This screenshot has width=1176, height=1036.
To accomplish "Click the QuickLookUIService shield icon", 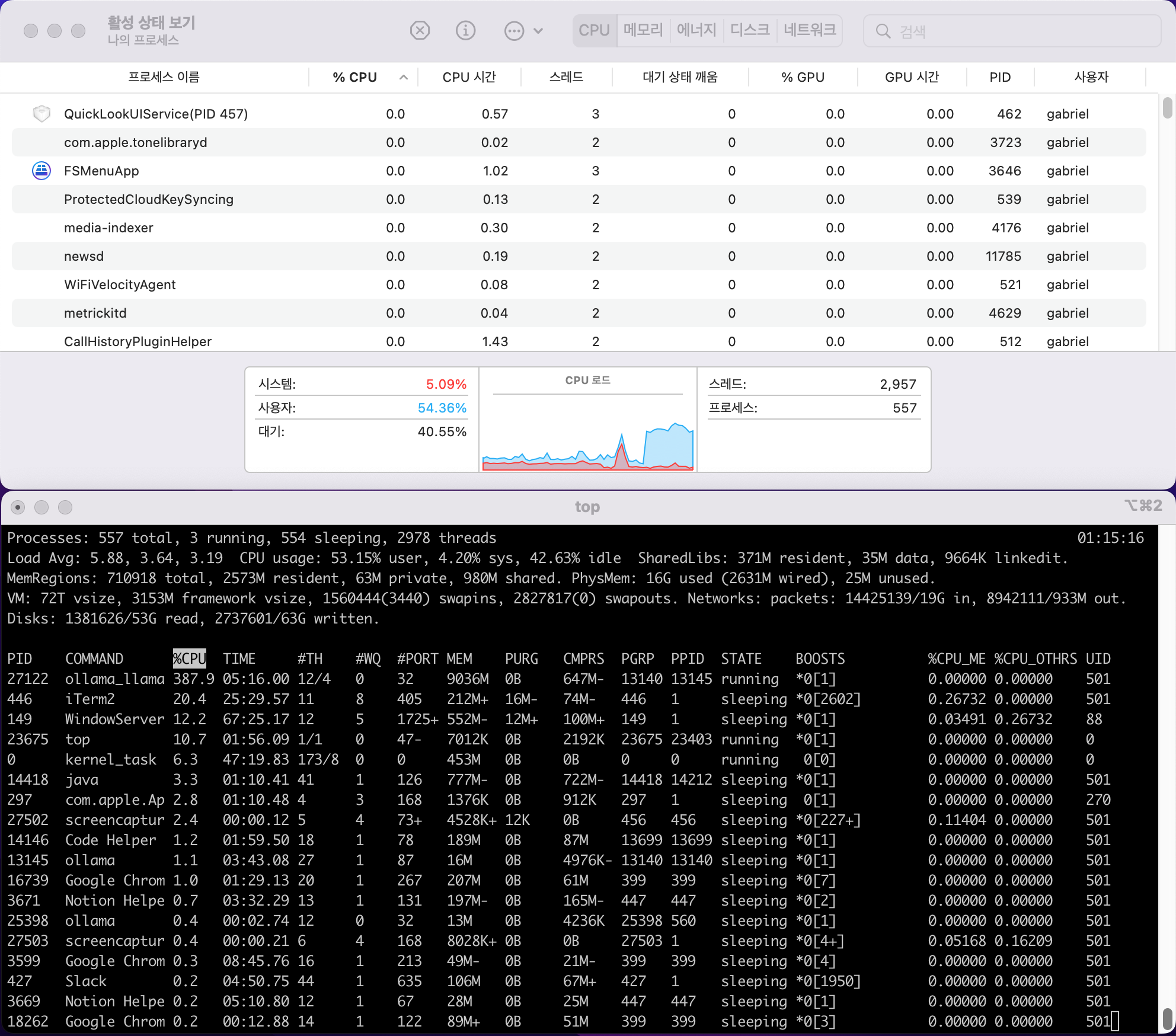I will click(x=41, y=114).
